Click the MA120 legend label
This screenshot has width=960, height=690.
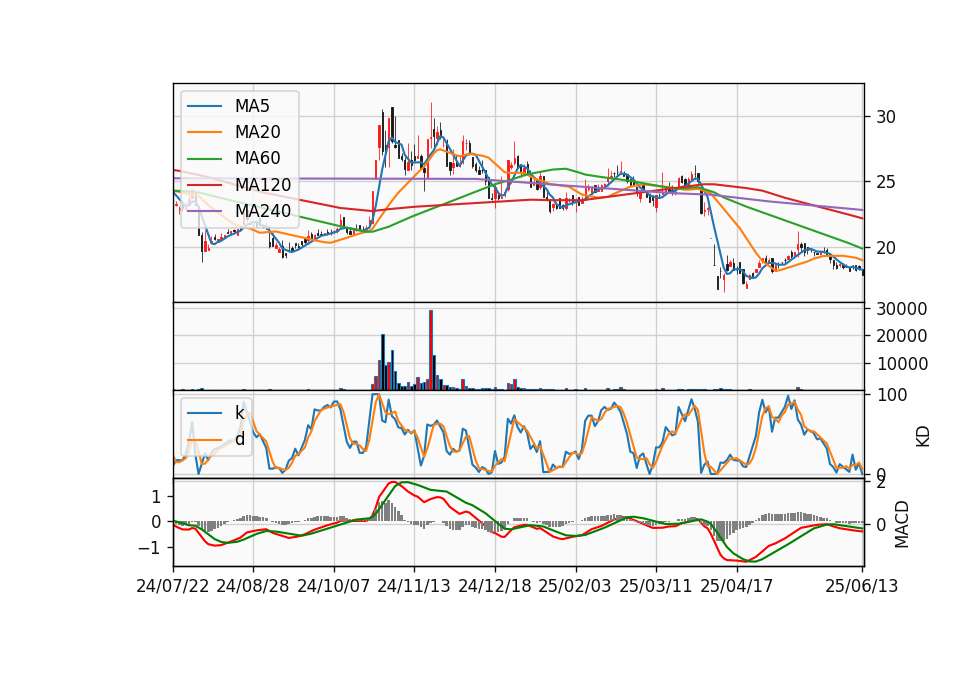[x=263, y=185]
